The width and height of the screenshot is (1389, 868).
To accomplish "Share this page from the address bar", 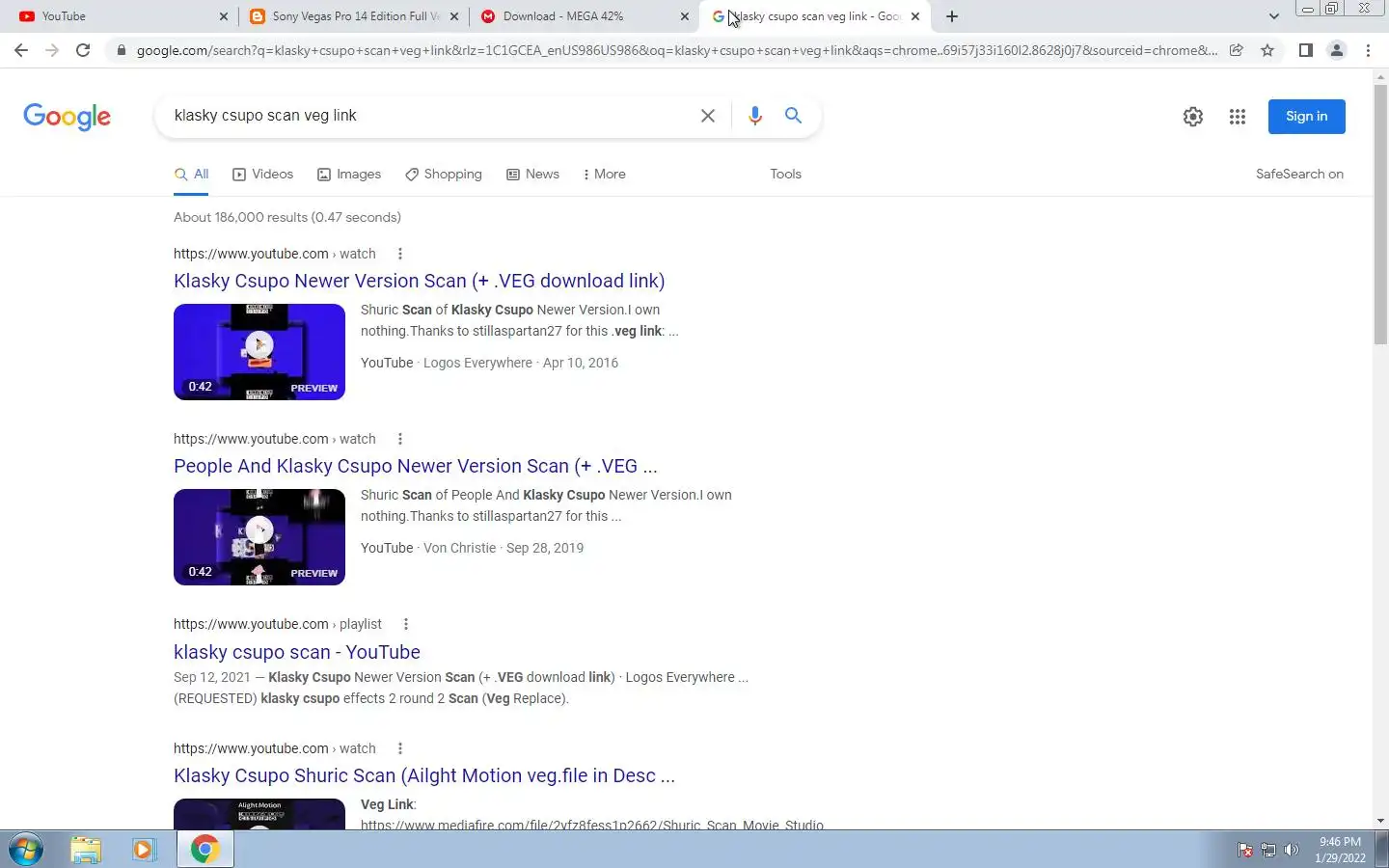I will point(1237,50).
